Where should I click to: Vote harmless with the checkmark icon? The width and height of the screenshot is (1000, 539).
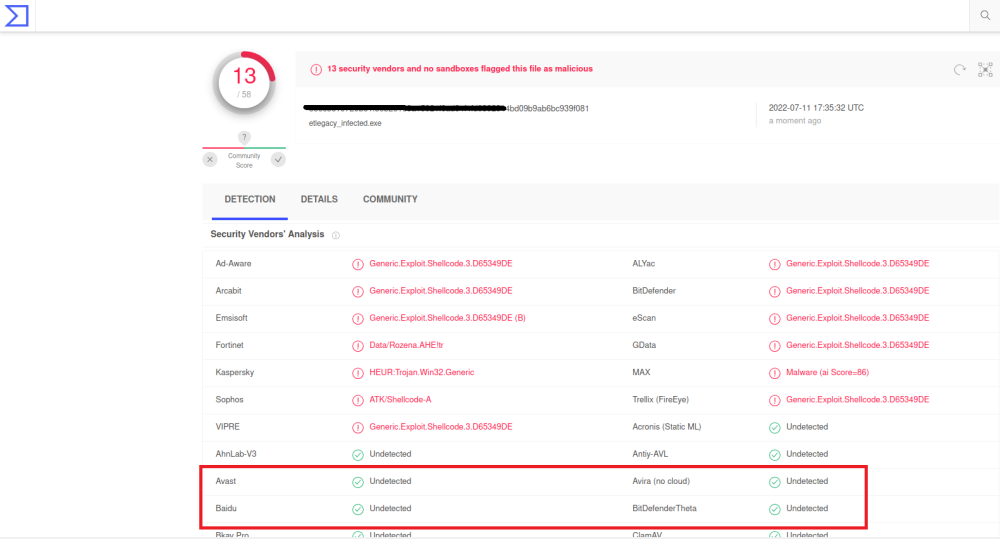[278, 159]
